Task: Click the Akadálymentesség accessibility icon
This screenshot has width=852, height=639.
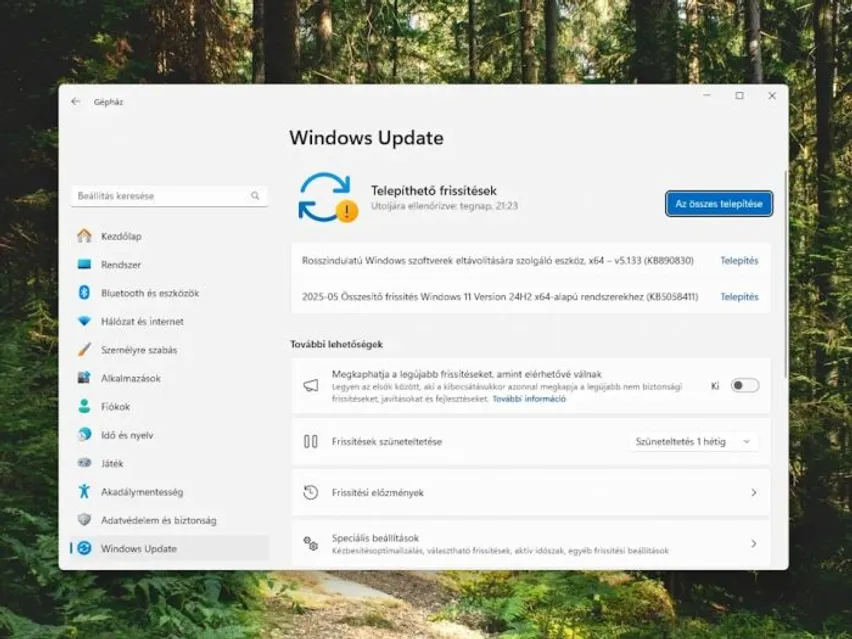Action: (x=84, y=491)
